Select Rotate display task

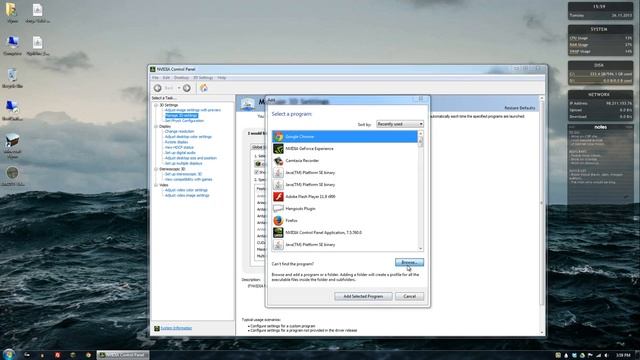tap(176, 142)
